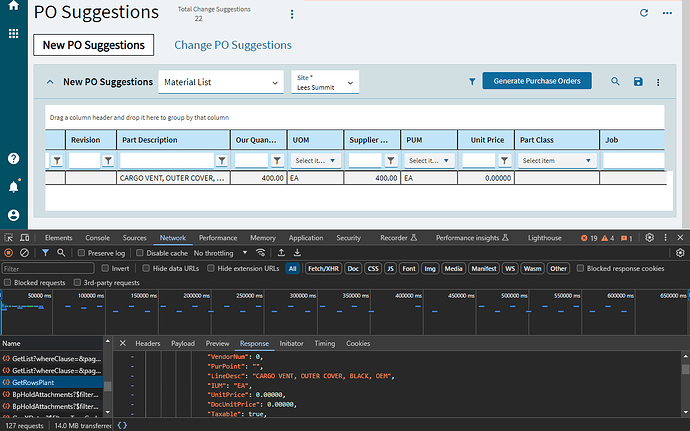Click the save disk icon in grid toolbar
This screenshot has height=431, width=690.
[638, 81]
